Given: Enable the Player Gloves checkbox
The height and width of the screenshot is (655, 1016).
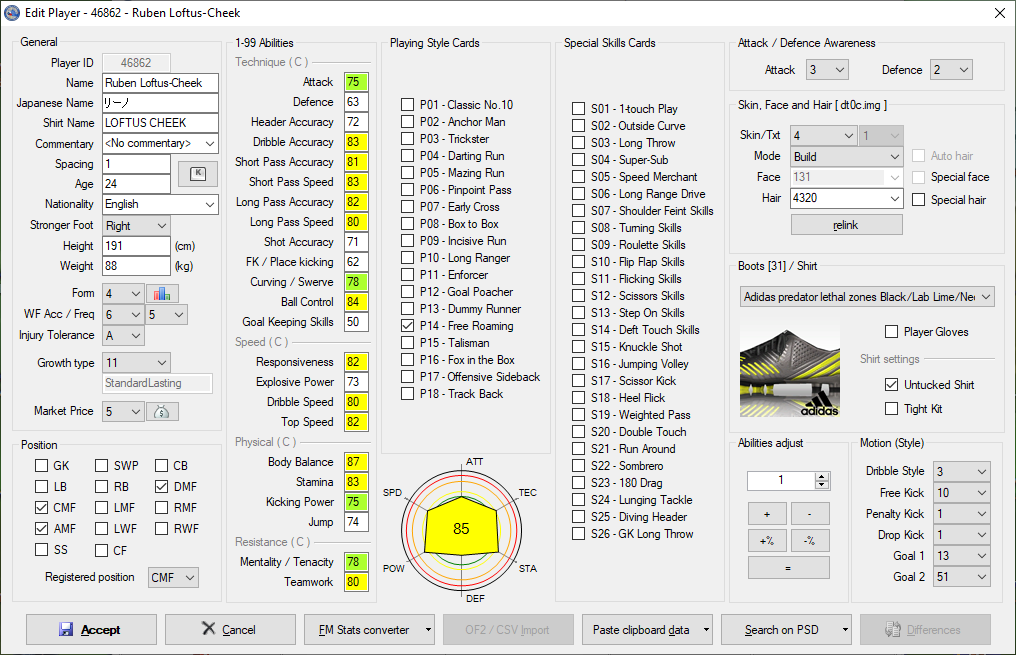Looking at the screenshot, I should pyautogui.click(x=892, y=332).
